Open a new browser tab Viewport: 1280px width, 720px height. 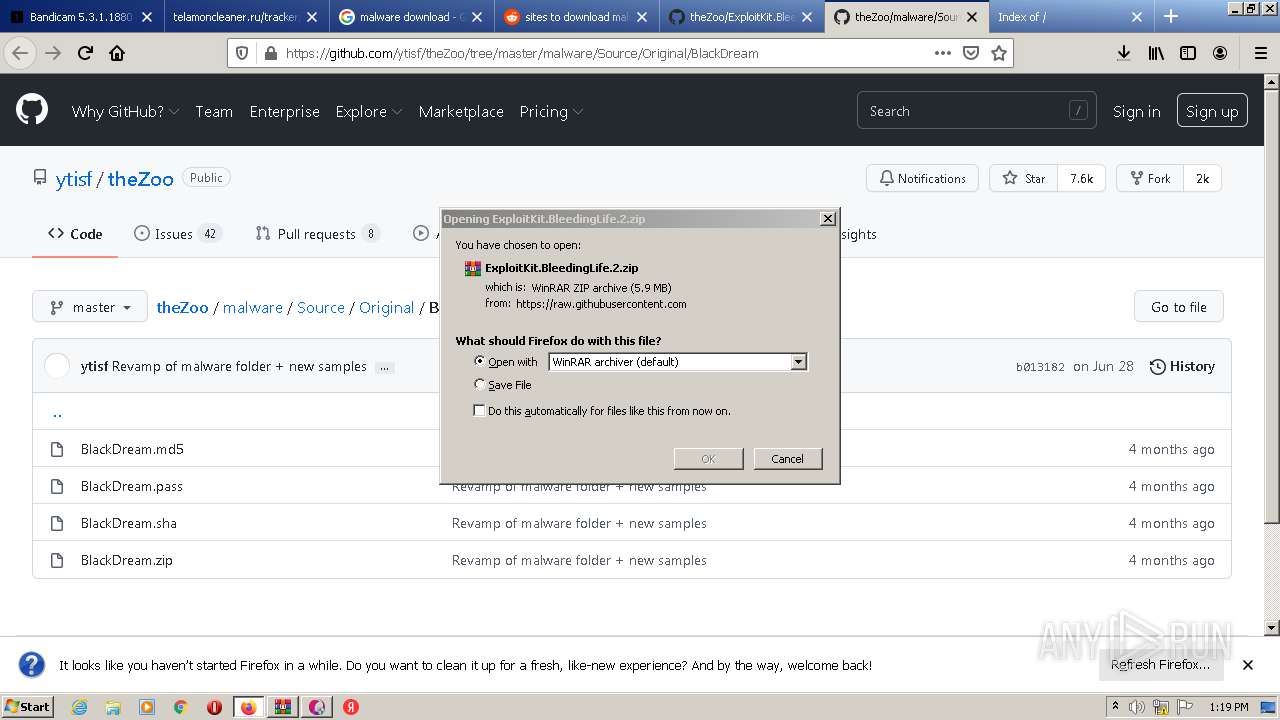click(1171, 16)
